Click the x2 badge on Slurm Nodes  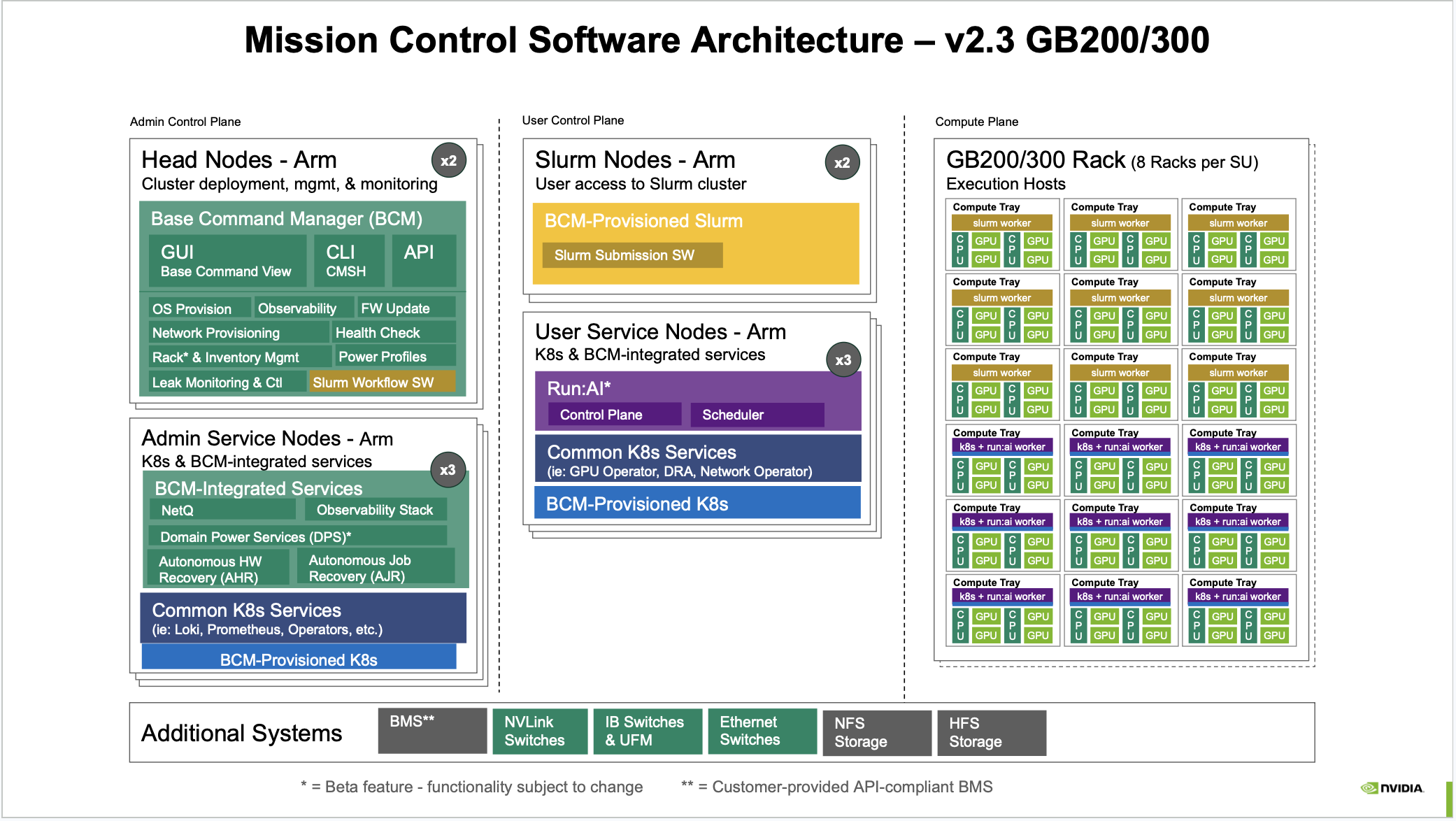click(842, 162)
